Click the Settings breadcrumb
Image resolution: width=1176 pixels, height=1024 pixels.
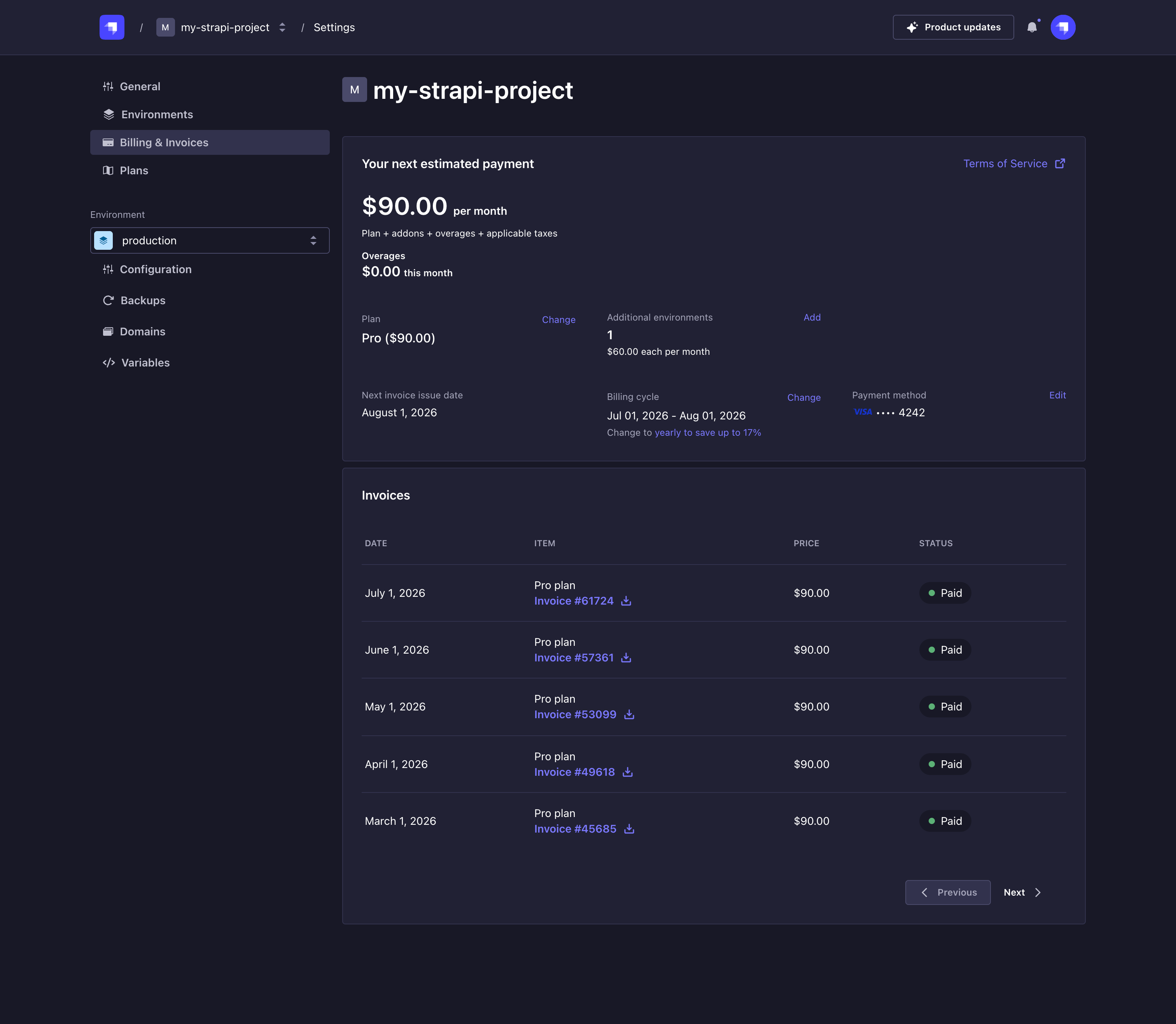click(x=334, y=27)
